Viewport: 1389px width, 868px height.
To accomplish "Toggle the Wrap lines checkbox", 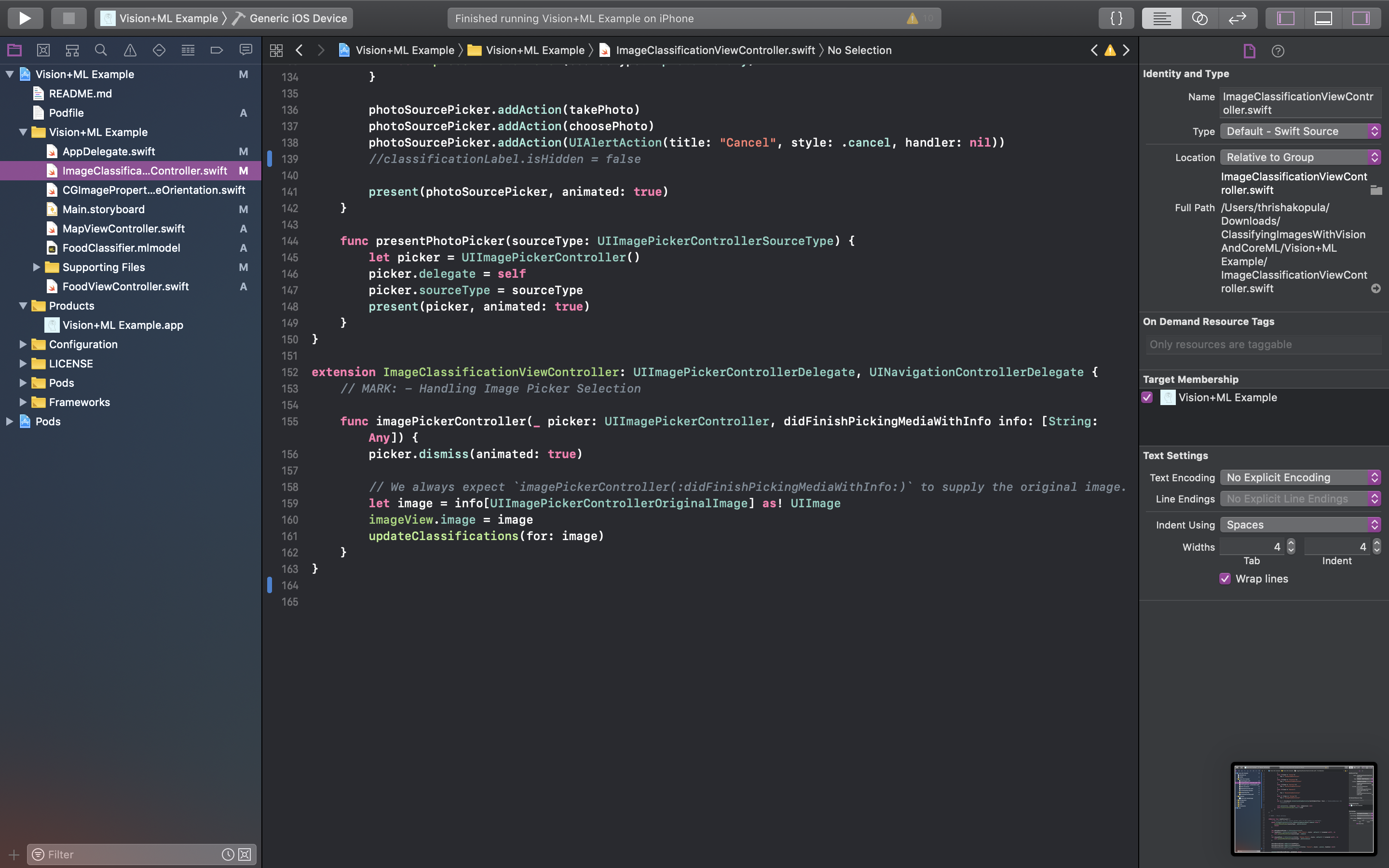I will (x=1225, y=579).
